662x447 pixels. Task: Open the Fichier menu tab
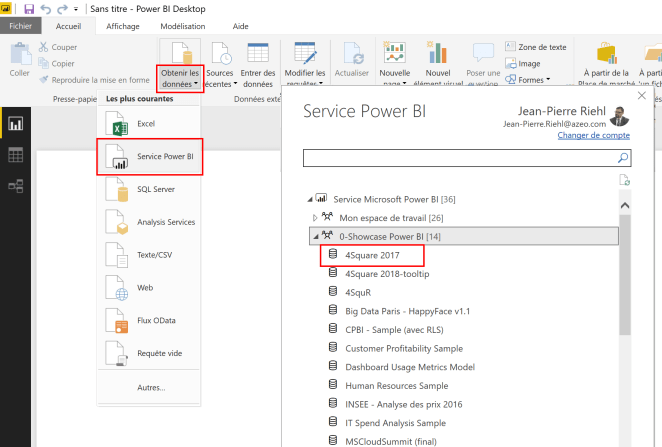coord(20,26)
